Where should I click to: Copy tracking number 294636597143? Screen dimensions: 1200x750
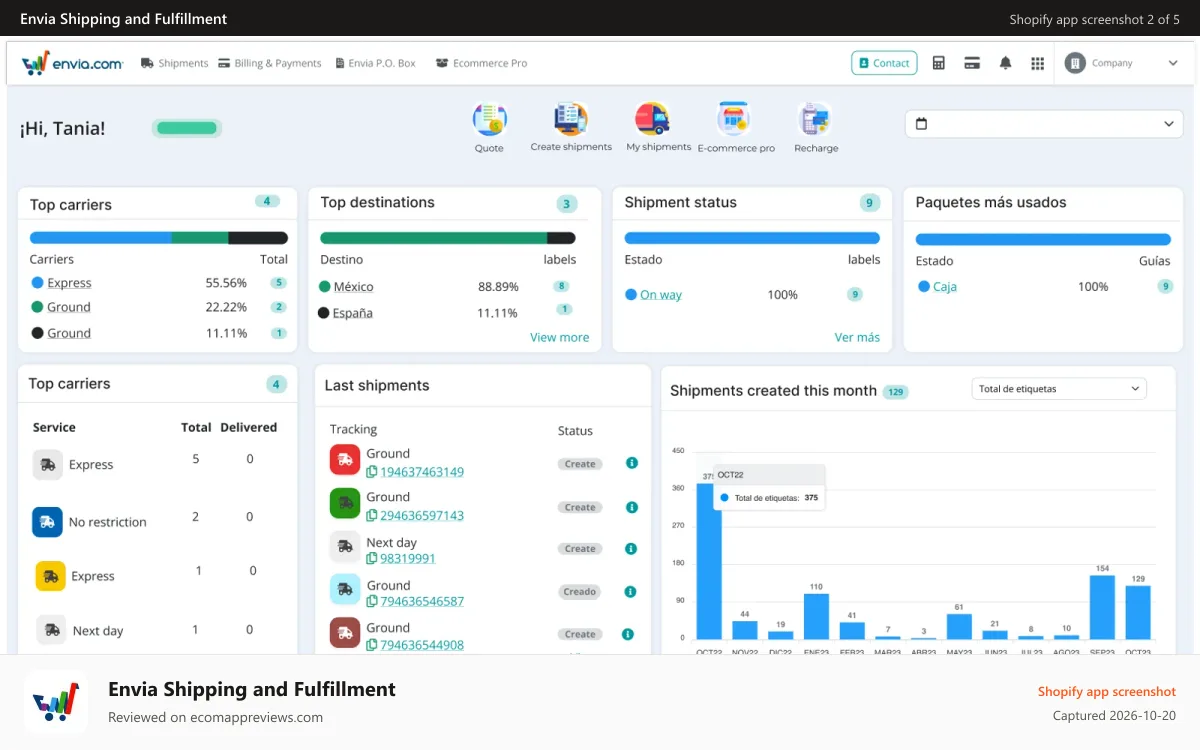[372, 516]
